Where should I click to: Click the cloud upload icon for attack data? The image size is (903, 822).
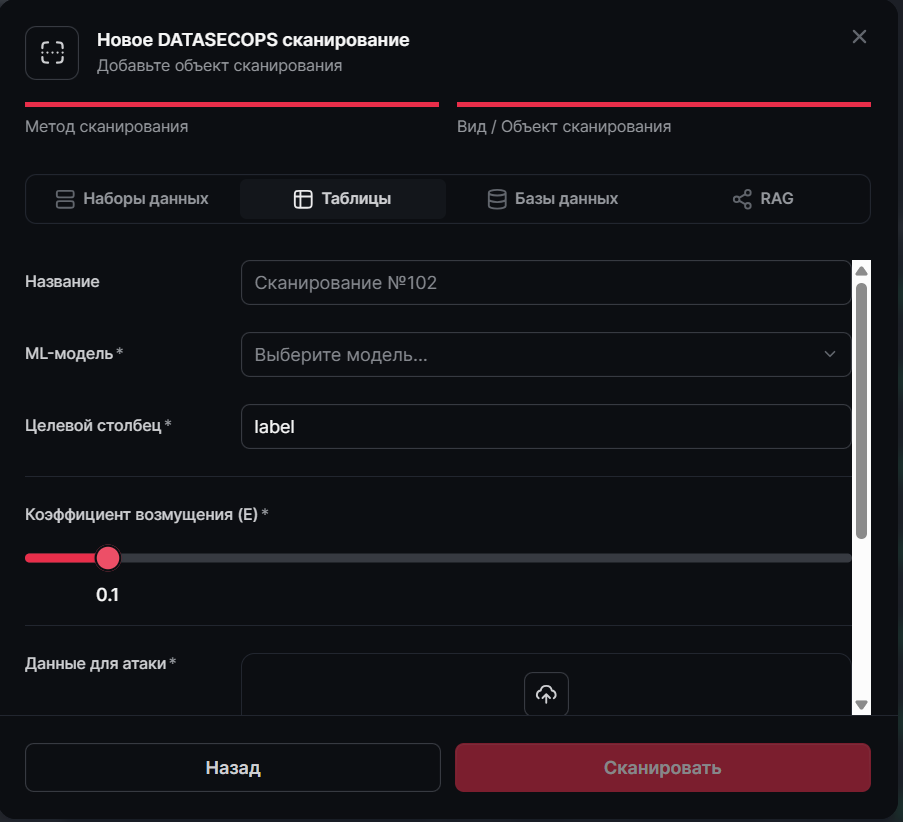(x=546, y=694)
